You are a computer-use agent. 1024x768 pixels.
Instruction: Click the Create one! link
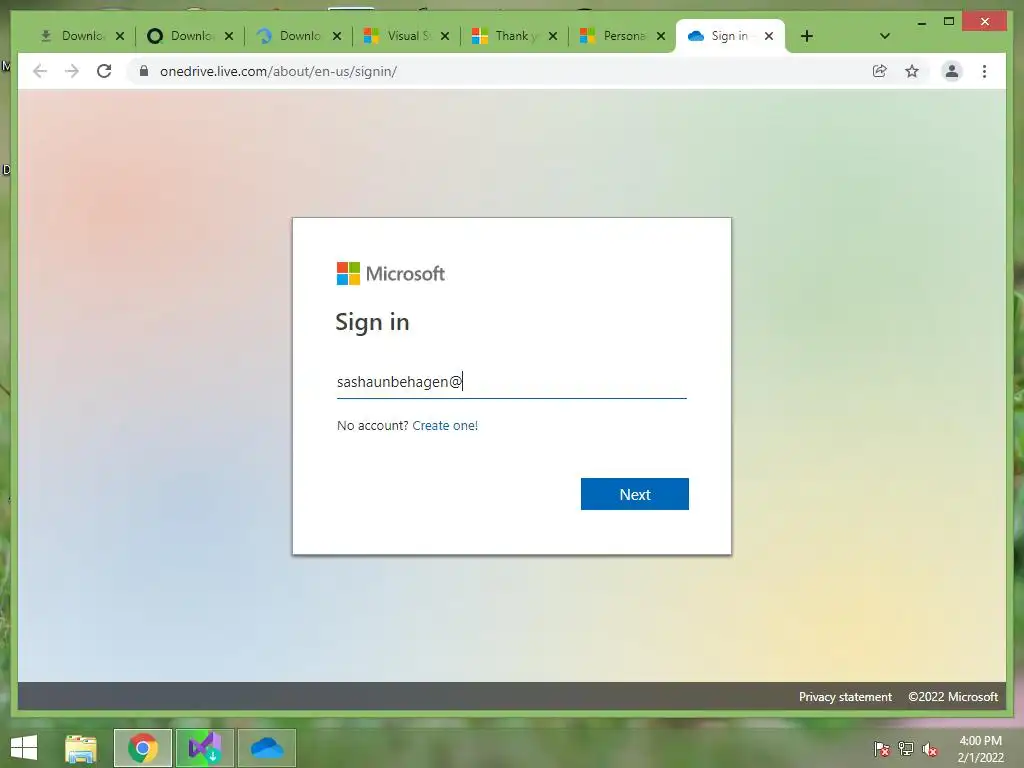click(x=445, y=426)
